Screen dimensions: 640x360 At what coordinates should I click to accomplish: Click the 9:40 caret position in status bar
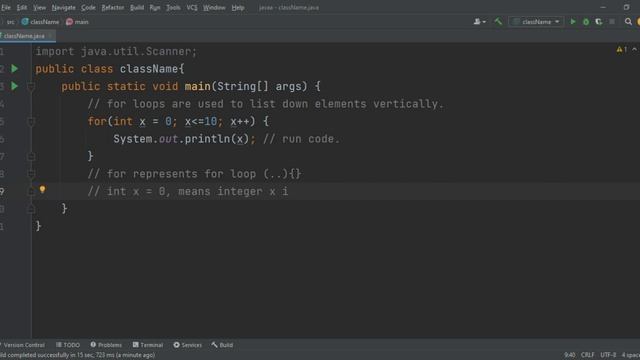coord(569,355)
